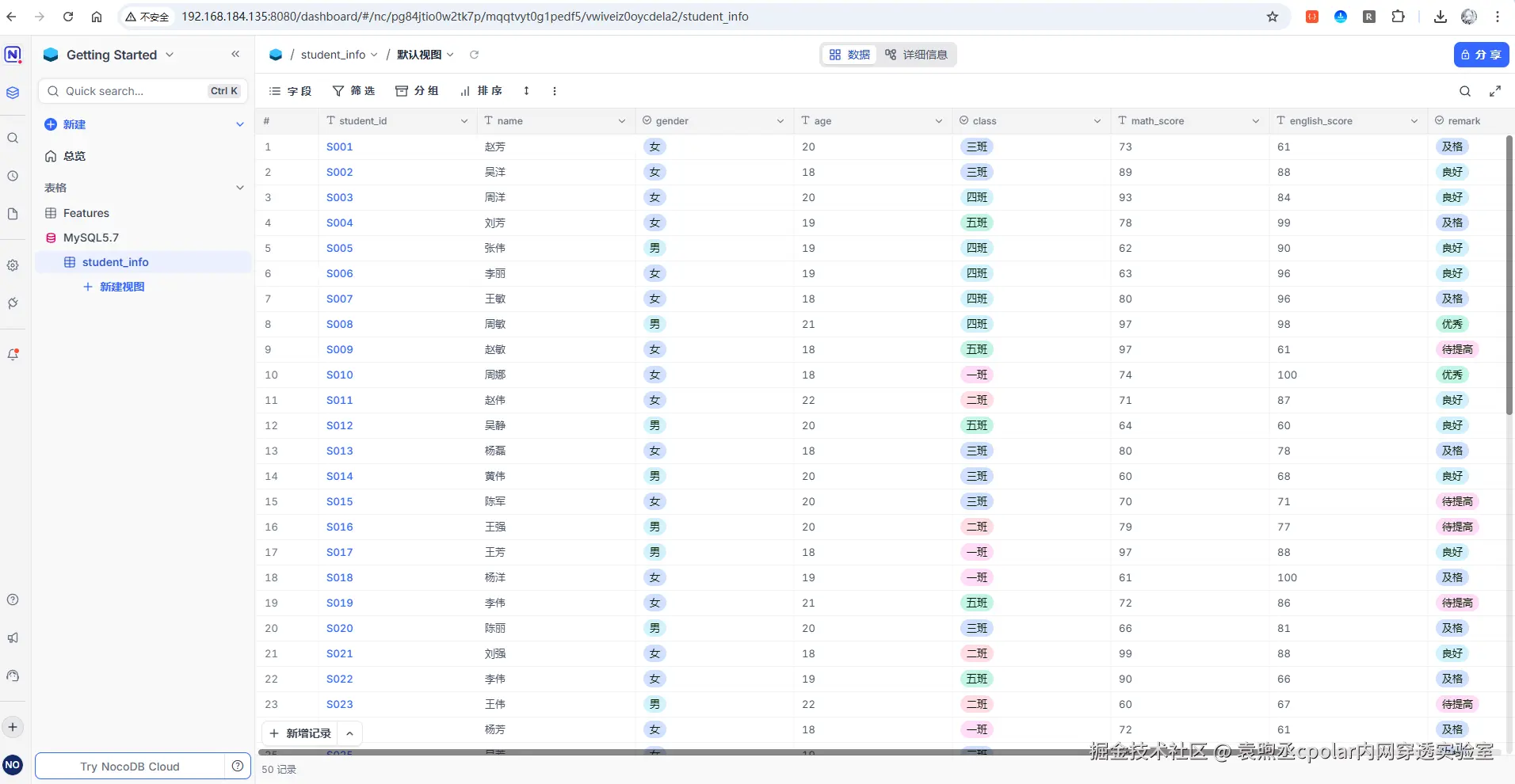This screenshot has height=784, width=1515.
Task: Expand the 新建 create dropdown chevron
Action: click(240, 124)
